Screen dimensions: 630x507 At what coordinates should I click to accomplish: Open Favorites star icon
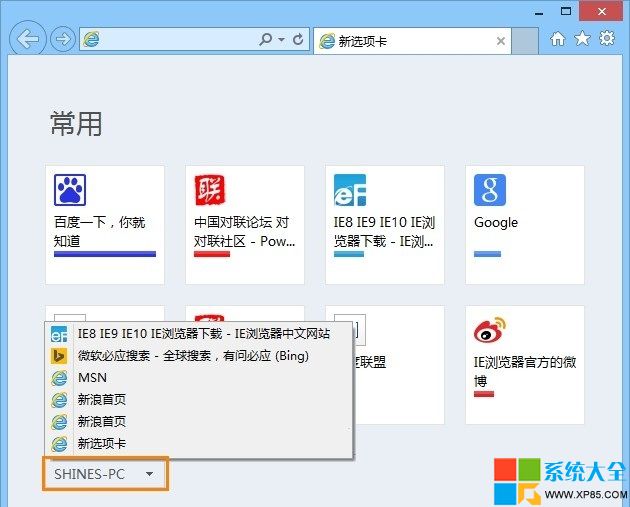[582, 39]
